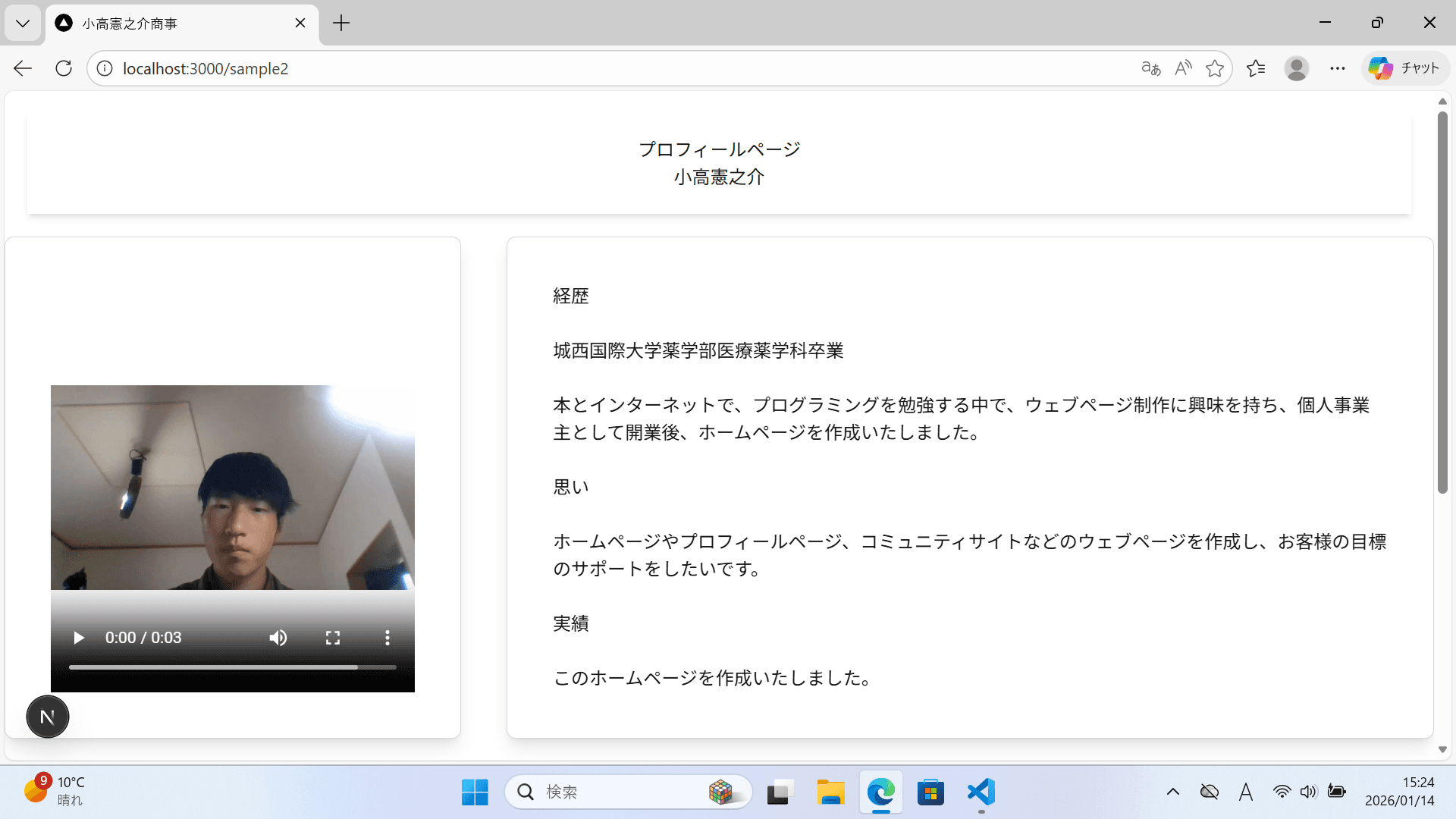
Task: Reload the current page
Action: (x=64, y=68)
